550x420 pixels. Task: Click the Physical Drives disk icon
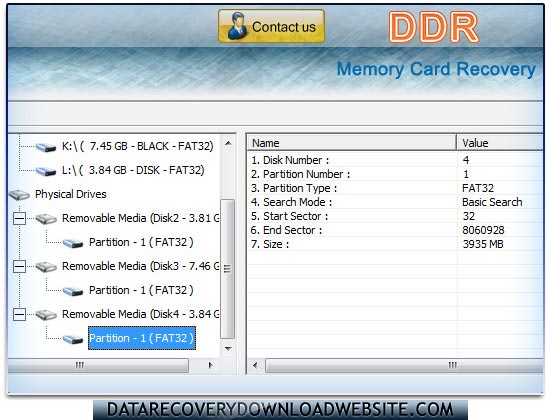point(19,195)
